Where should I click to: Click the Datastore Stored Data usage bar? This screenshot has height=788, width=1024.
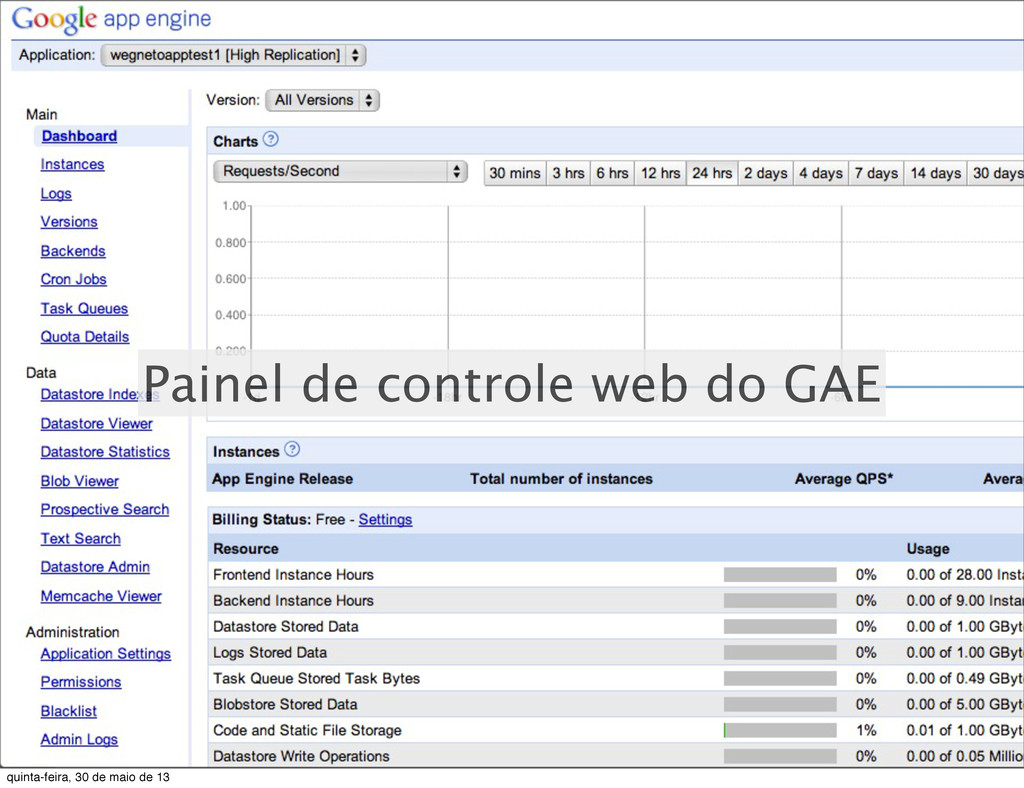tap(780, 626)
